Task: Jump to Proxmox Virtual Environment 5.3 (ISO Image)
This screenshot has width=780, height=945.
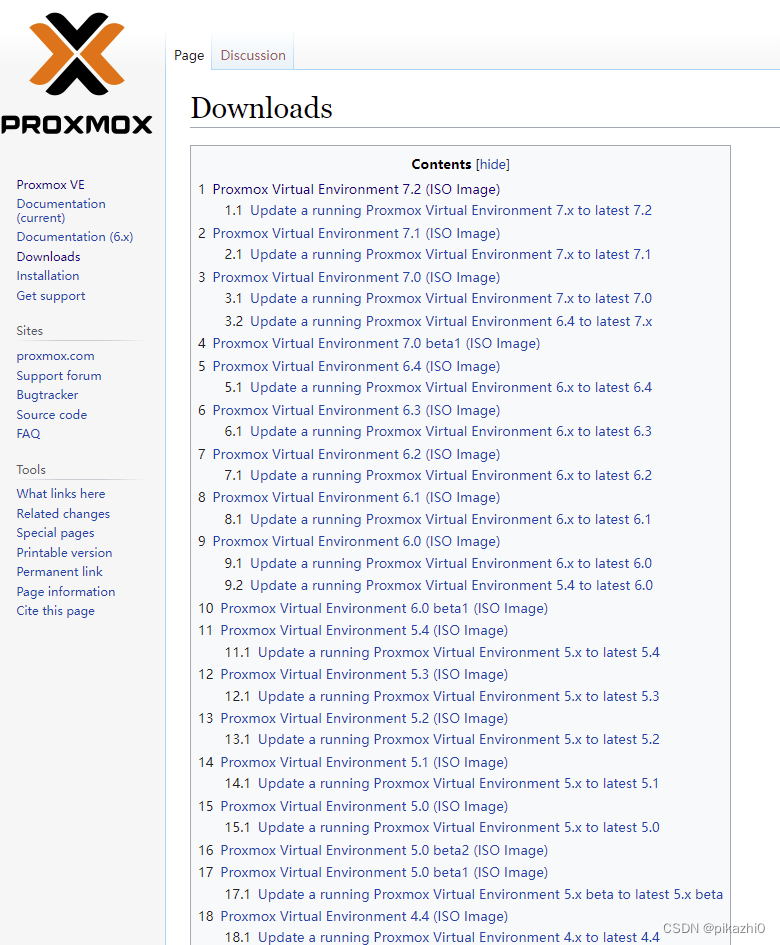Action: pos(364,675)
